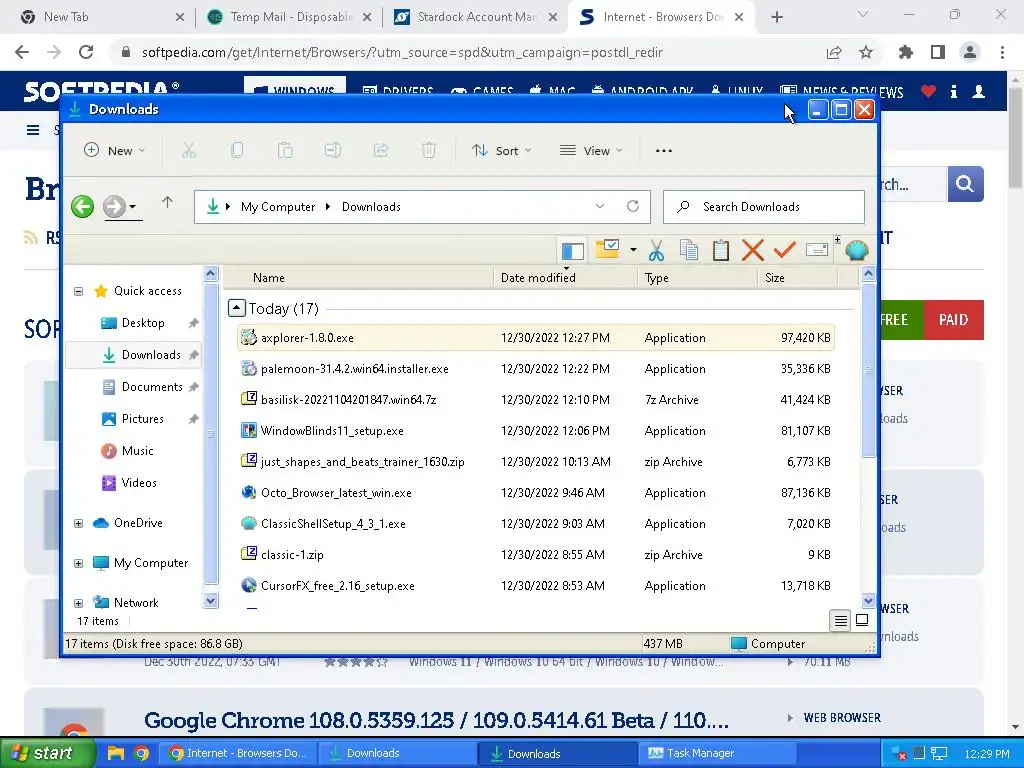The image size is (1024, 768).
Task: Open Music in navigation pane
Action: tap(136, 451)
